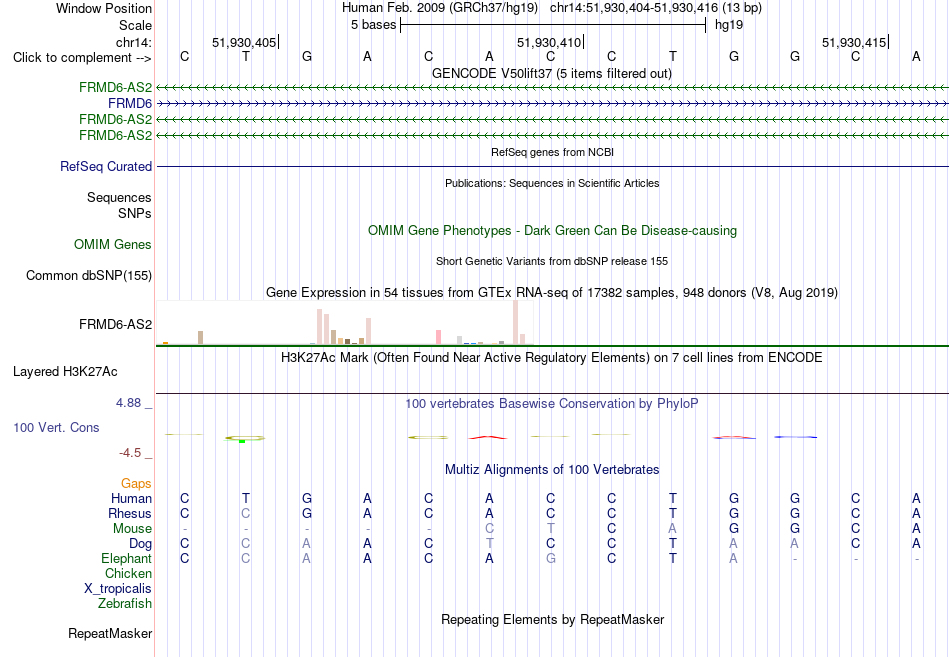Screen dimensions: 950x657
Task: Click the SNPs track label
Action: pyautogui.click(x=135, y=213)
